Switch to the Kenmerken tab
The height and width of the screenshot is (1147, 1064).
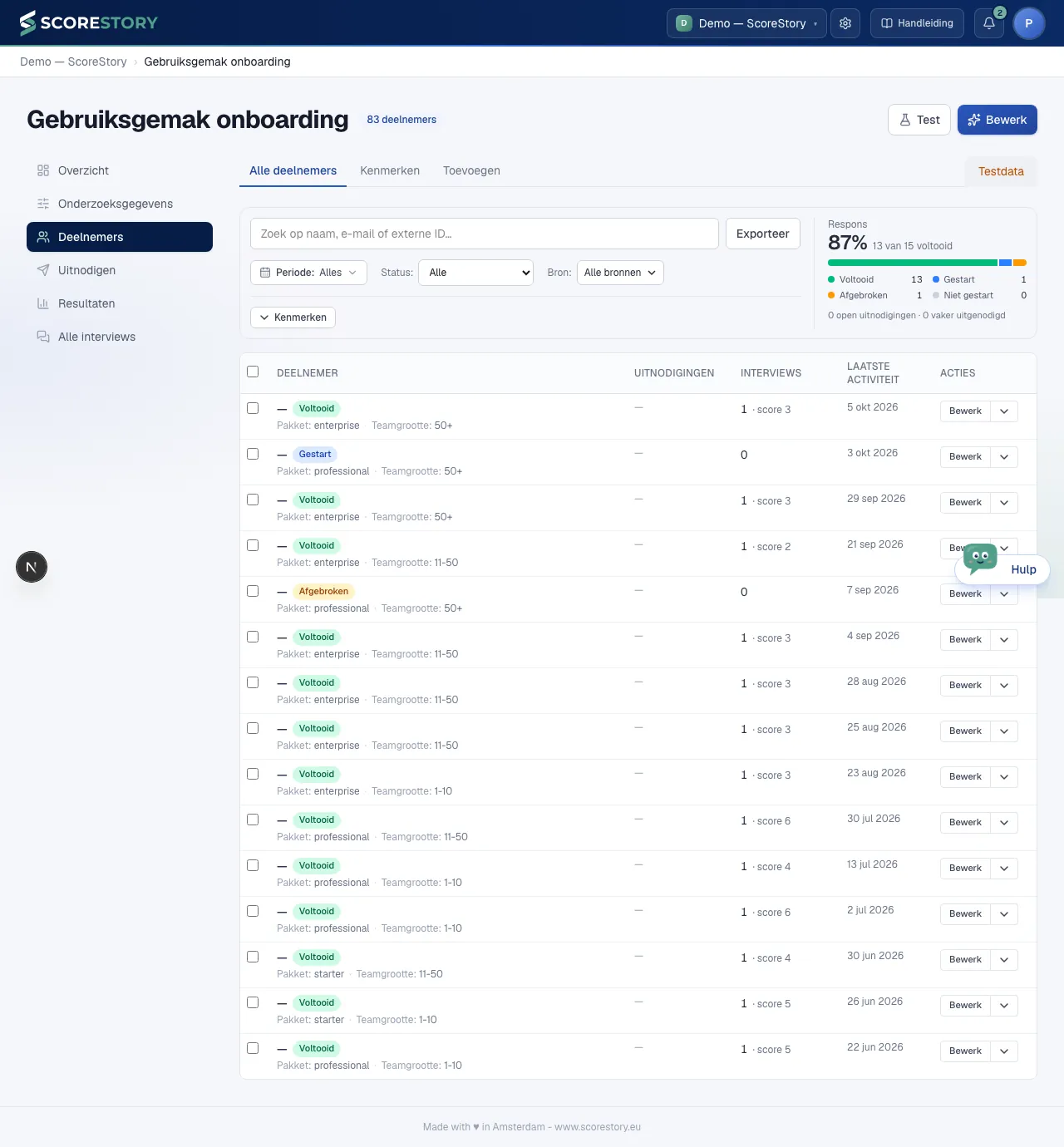click(x=390, y=170)
